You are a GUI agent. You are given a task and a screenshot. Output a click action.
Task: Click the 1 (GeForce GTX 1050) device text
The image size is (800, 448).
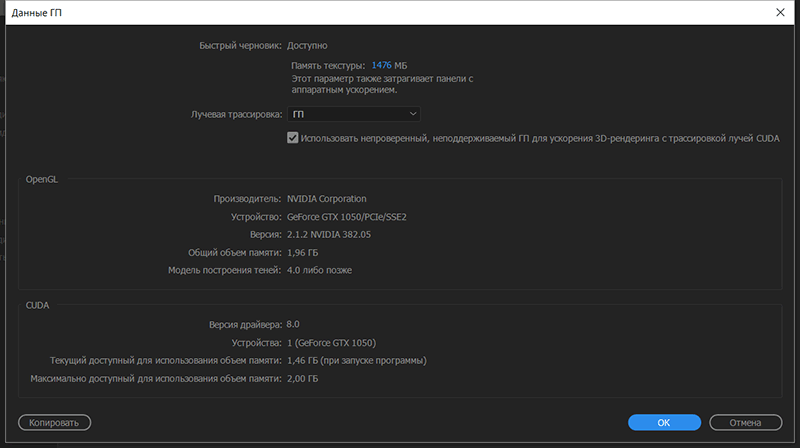[x=331, y=343]
